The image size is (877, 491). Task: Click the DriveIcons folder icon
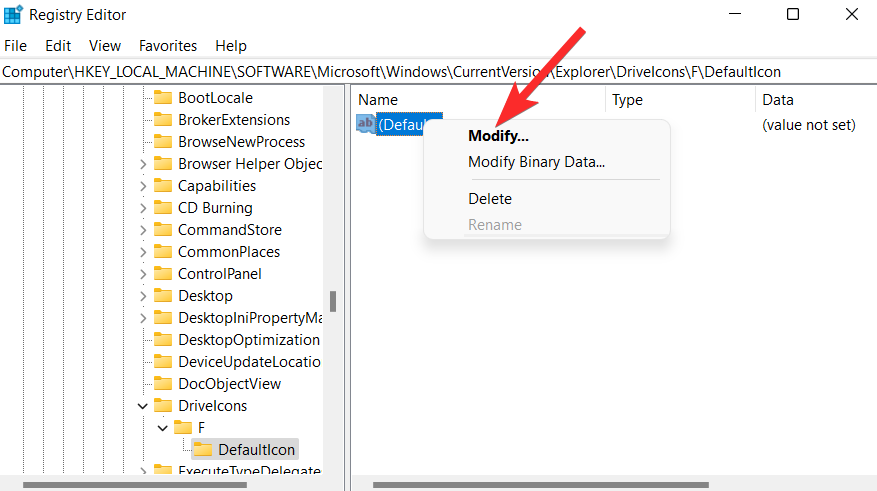(x=163, y=406)
